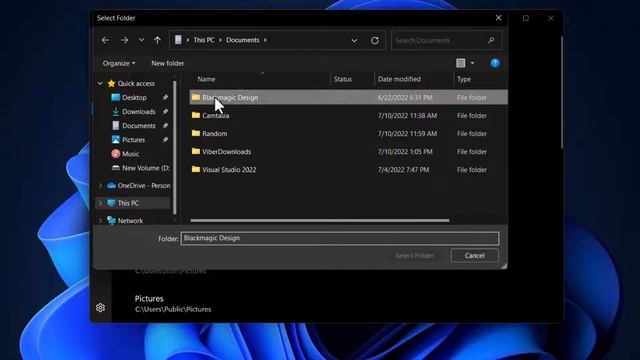Screen dimensions: 640x360
Task: Click the 7/4/2022 7:47 PM date cell
Action: pos(403,169)
